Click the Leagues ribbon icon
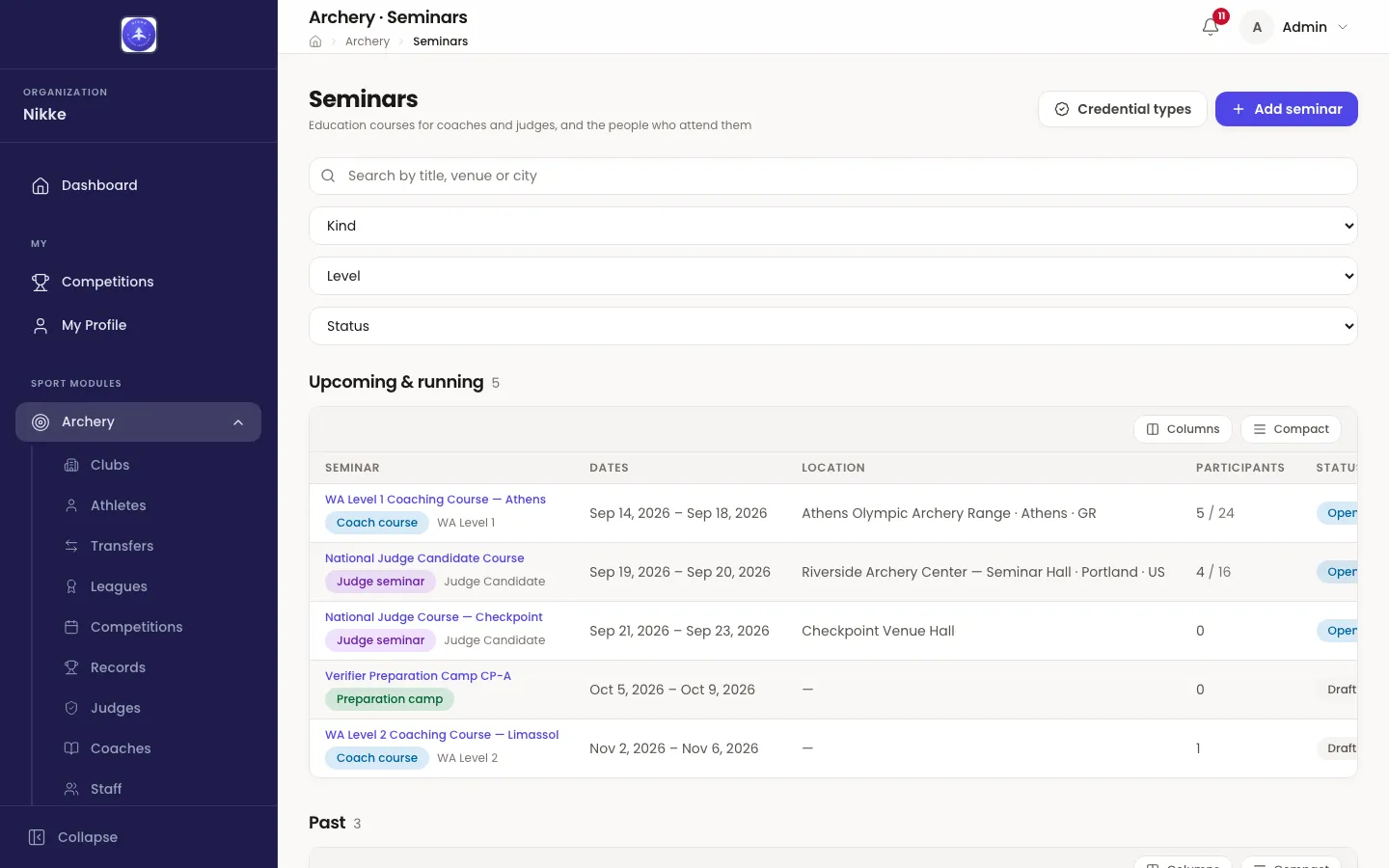The height and width of the screenshot is (868, 1389). click(71, 586)
